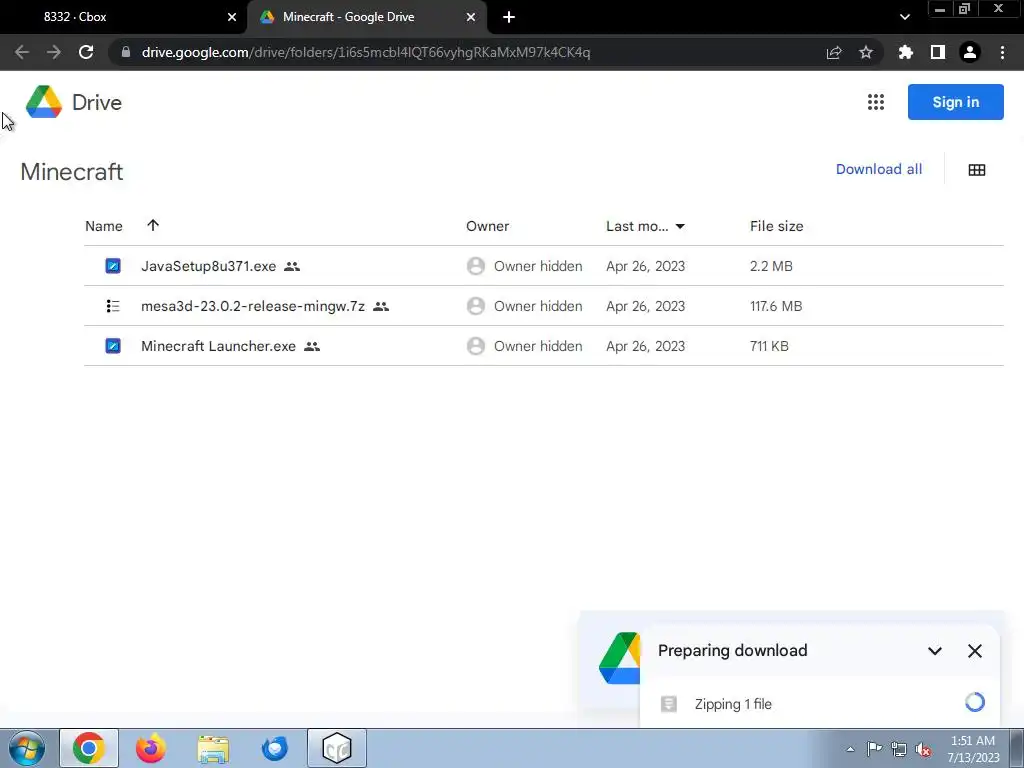
Task: Click the Minecraft Launcher.exe file icon
Action: 113,345
